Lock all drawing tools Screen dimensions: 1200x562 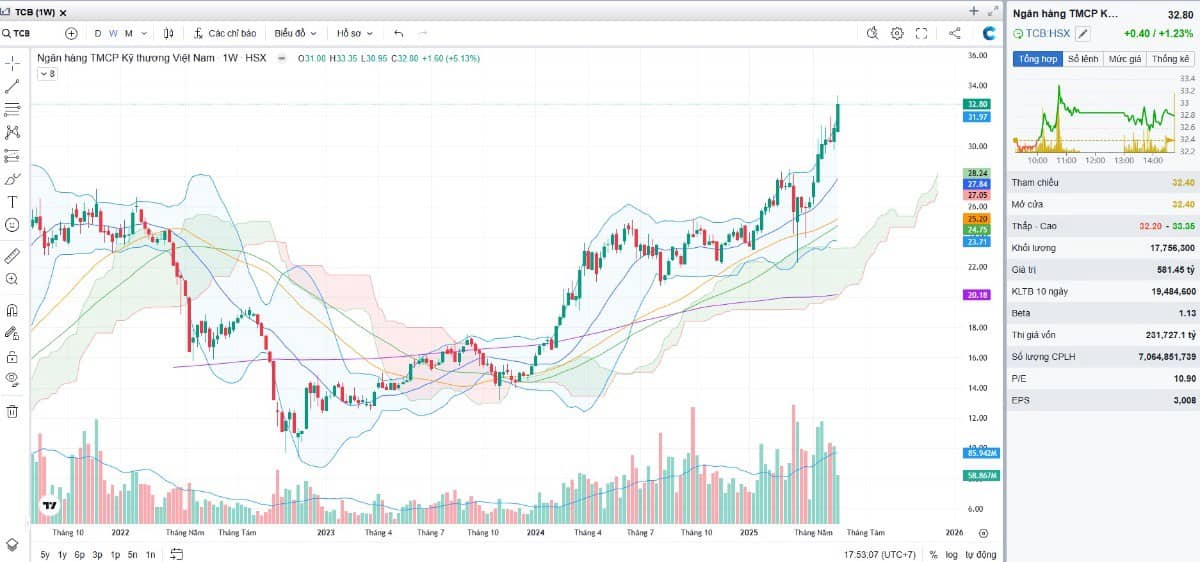tap(13, 356)
